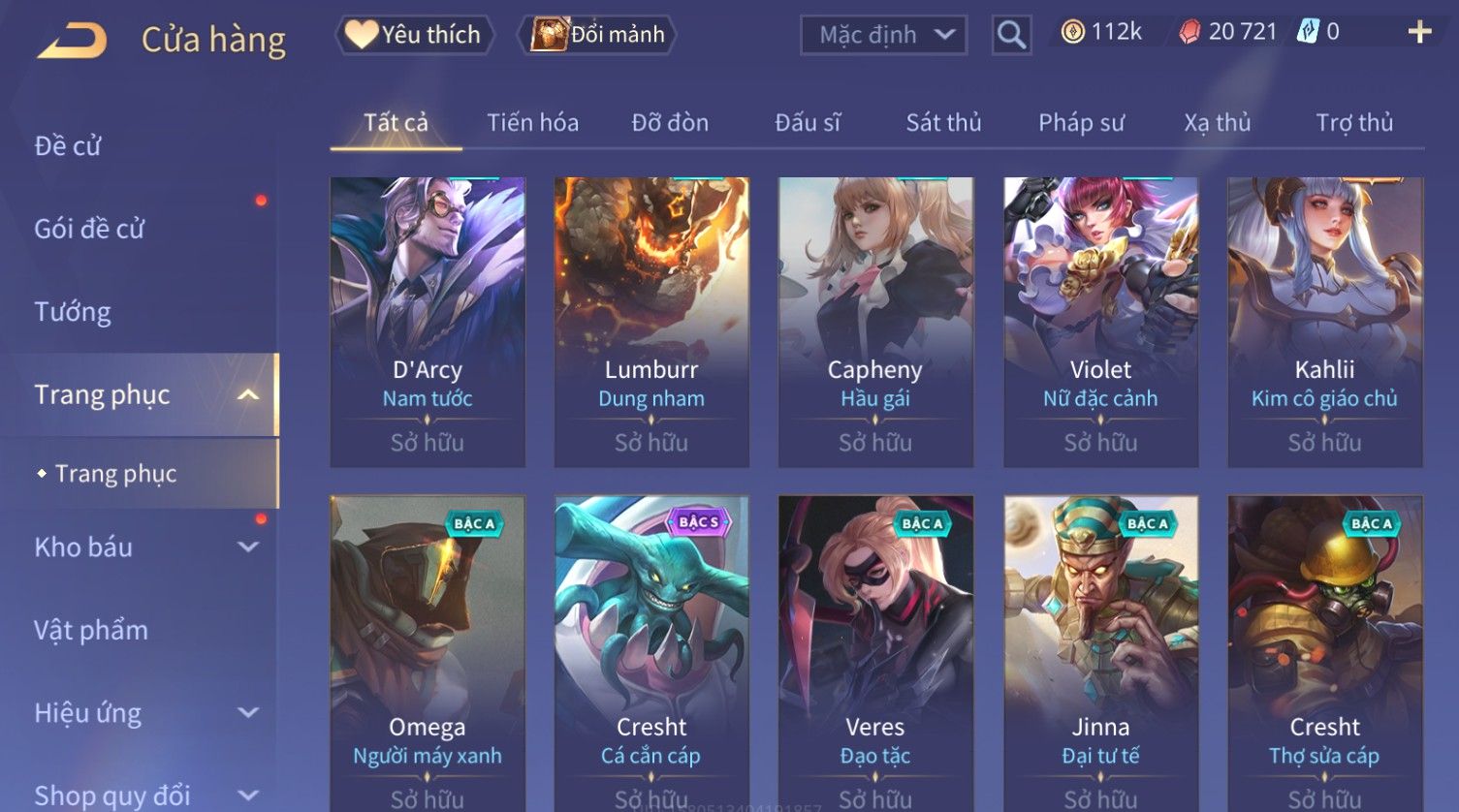Select D'Arcy Nam tước skin card
Viewport: 1459px width, 812px height.
[428, 323]
